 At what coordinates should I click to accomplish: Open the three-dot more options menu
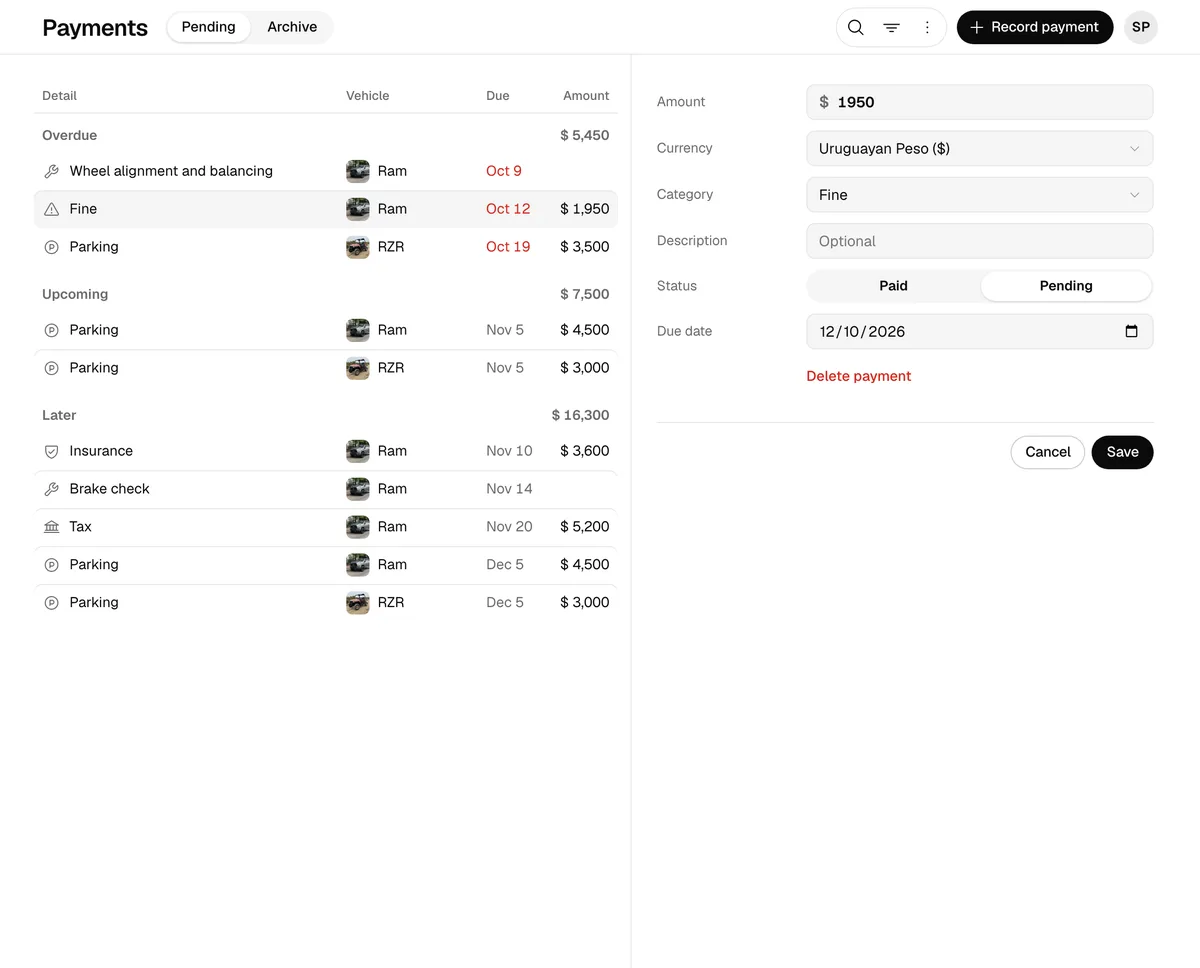(x=927, y=27)
